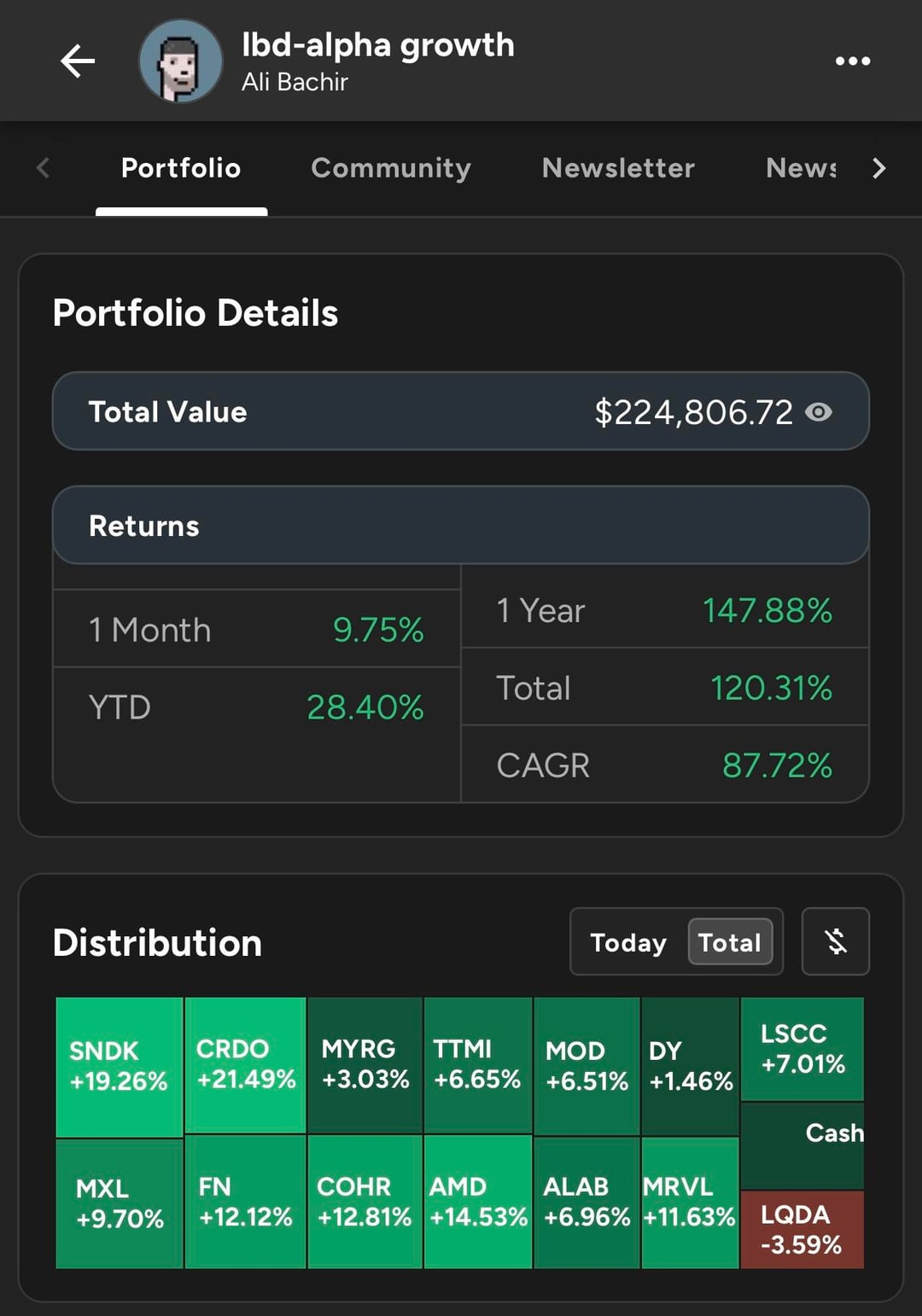The height and width of the screenshot is (1316, 922).
Task: Select the Total distribution view
Action: [x=730, y=942]
